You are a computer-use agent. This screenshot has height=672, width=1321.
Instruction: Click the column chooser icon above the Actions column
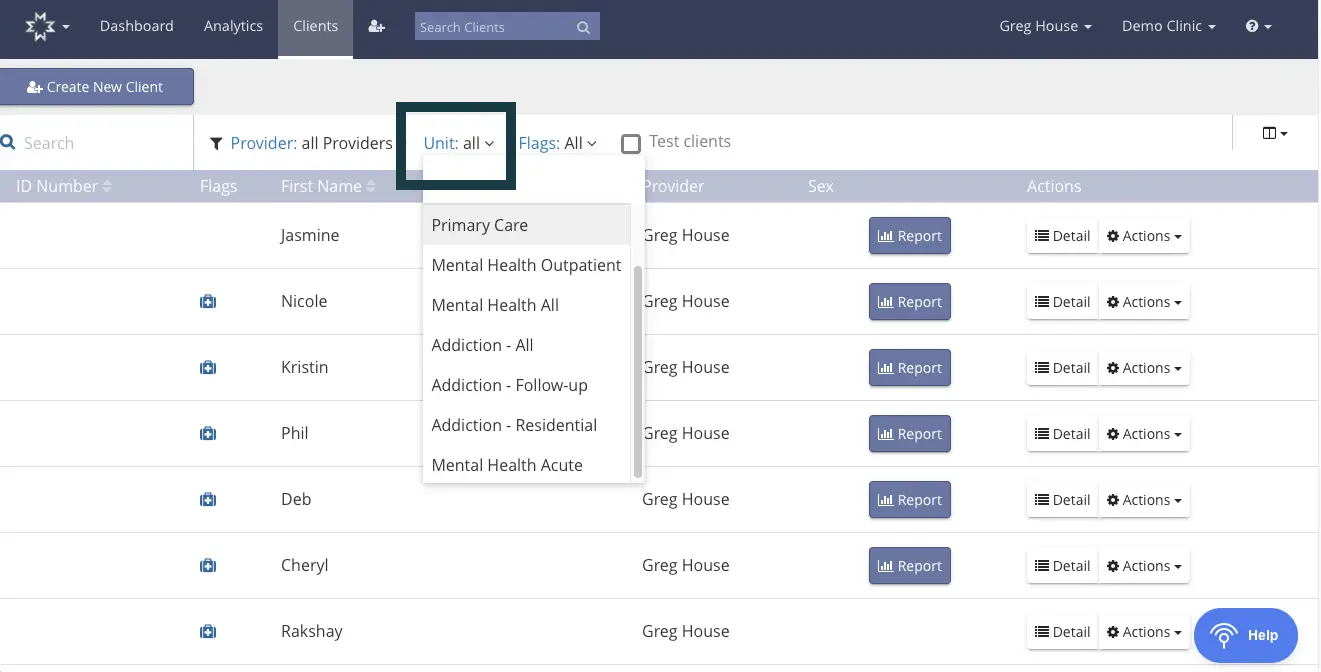click(1271, 131)
